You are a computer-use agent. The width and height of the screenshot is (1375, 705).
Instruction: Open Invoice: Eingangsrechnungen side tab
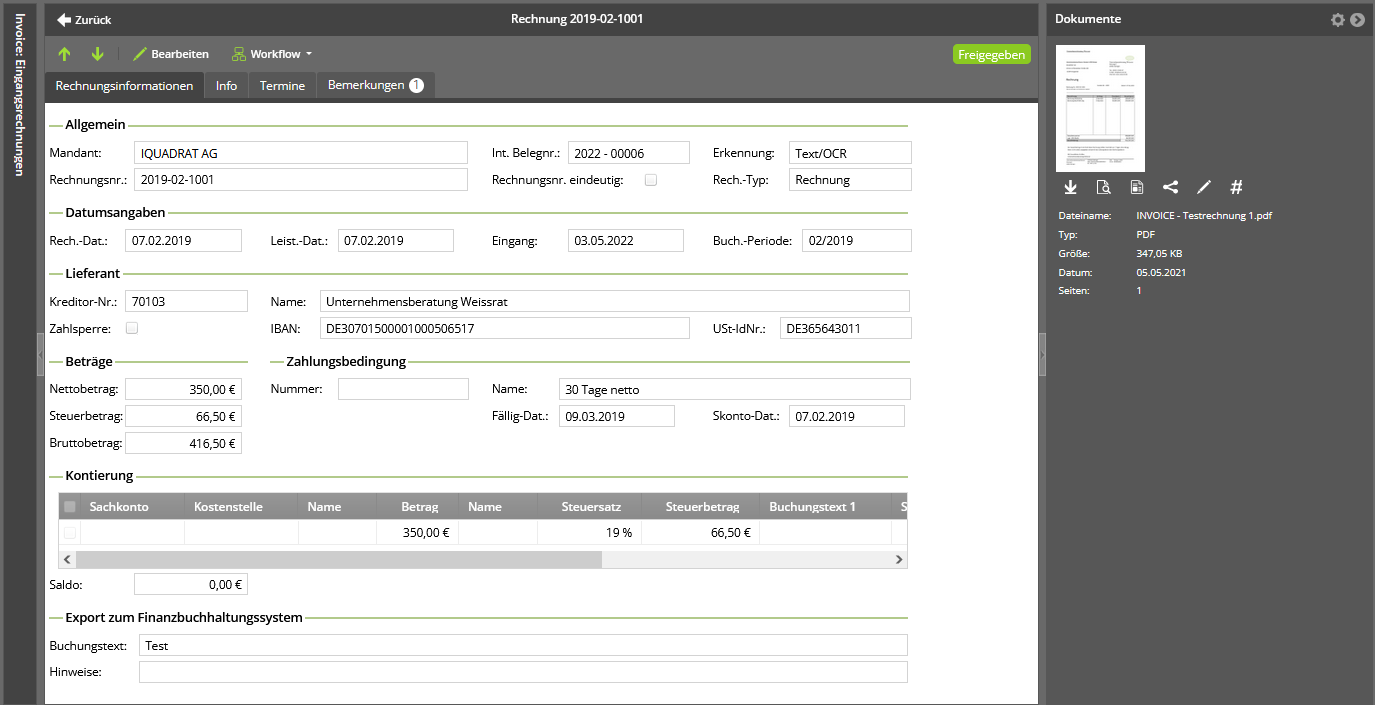(x=18, y=94)
